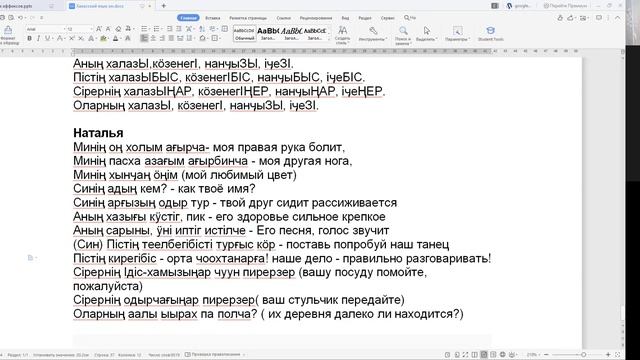The image size is (640, 360).
Task: Zoom out with the minus button
Action: (x=546, y=355)
